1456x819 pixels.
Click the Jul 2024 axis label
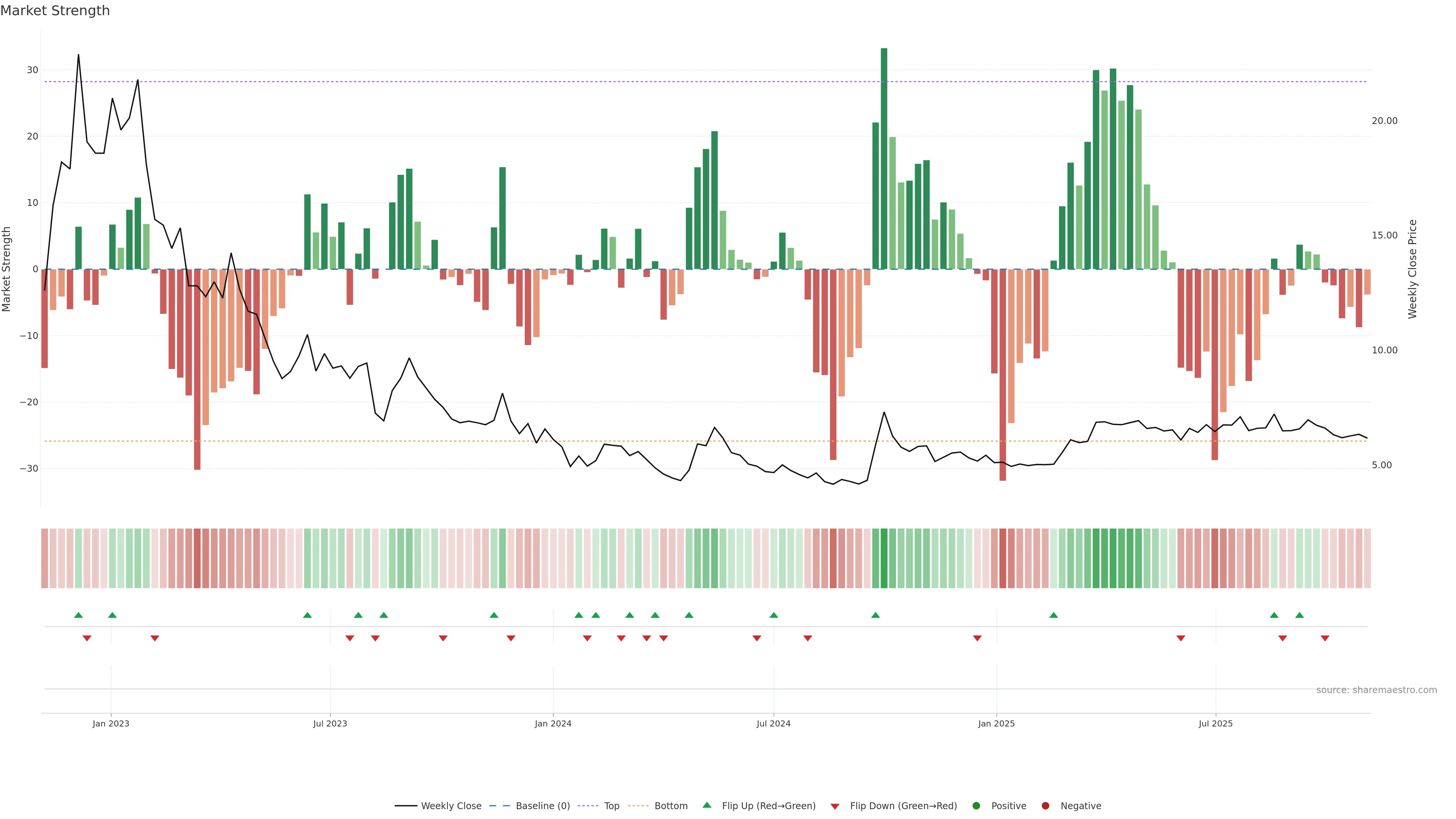click(773, 723)
